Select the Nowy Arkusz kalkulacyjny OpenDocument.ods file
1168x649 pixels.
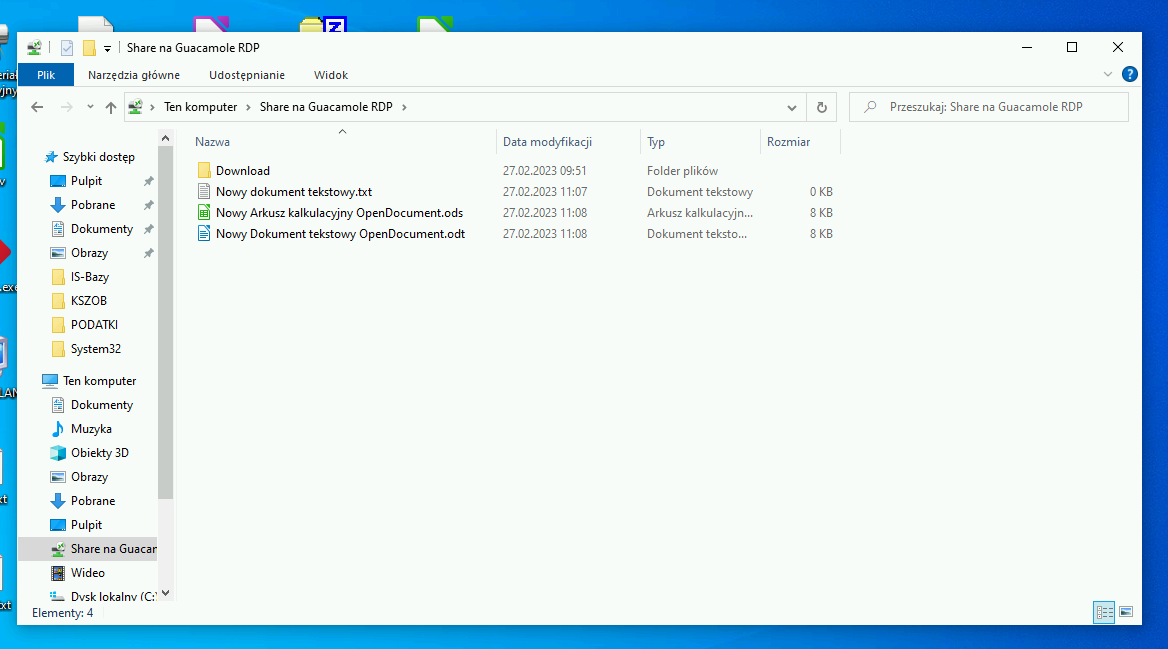pos(339,213)
